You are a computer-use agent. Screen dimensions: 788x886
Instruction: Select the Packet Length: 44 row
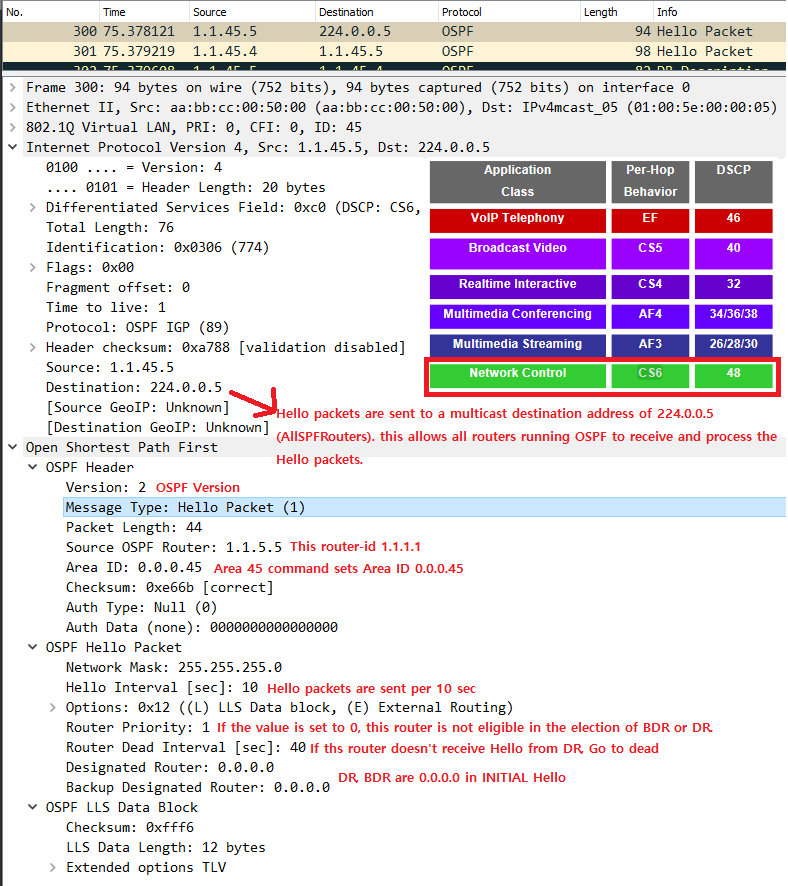click(x=134, y=528)
